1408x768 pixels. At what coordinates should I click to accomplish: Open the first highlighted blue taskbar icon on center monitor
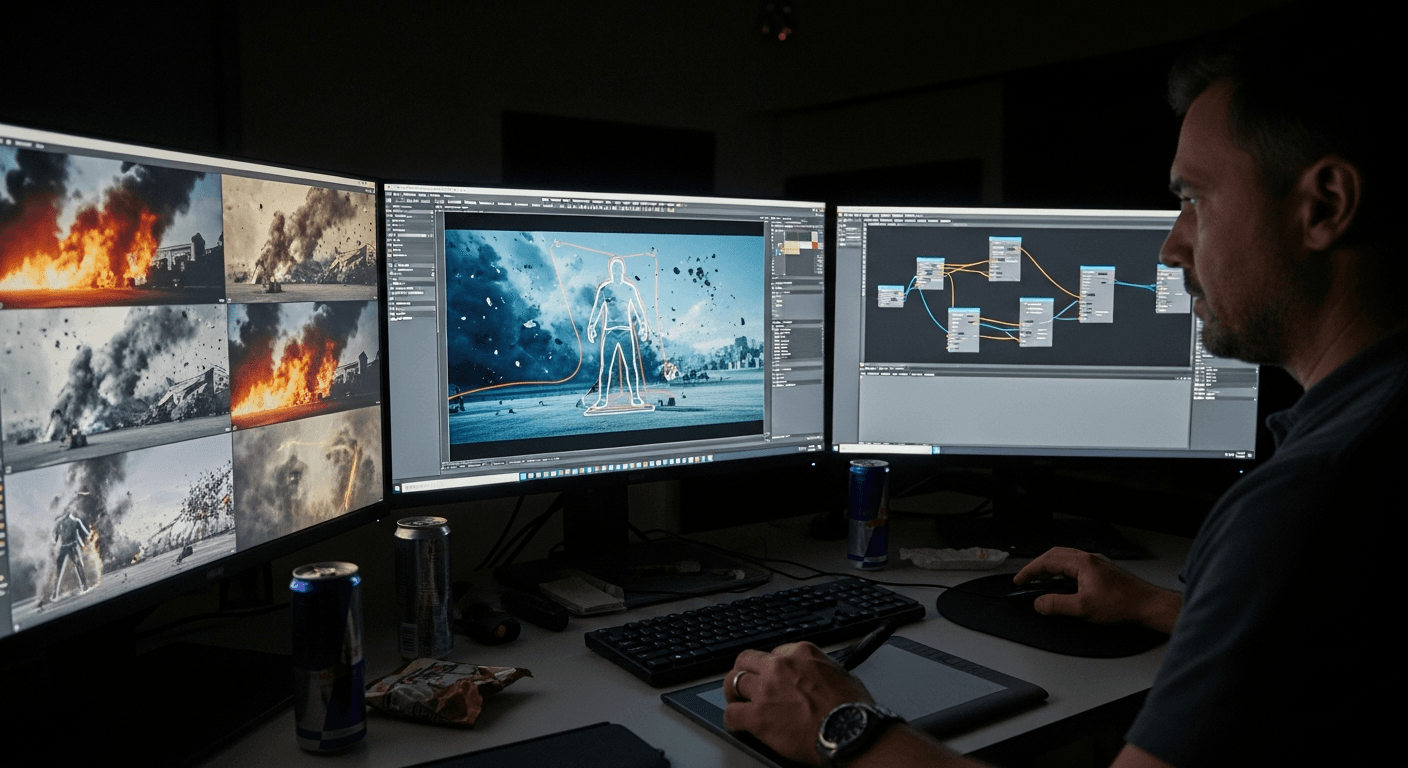tap(523, 476)
